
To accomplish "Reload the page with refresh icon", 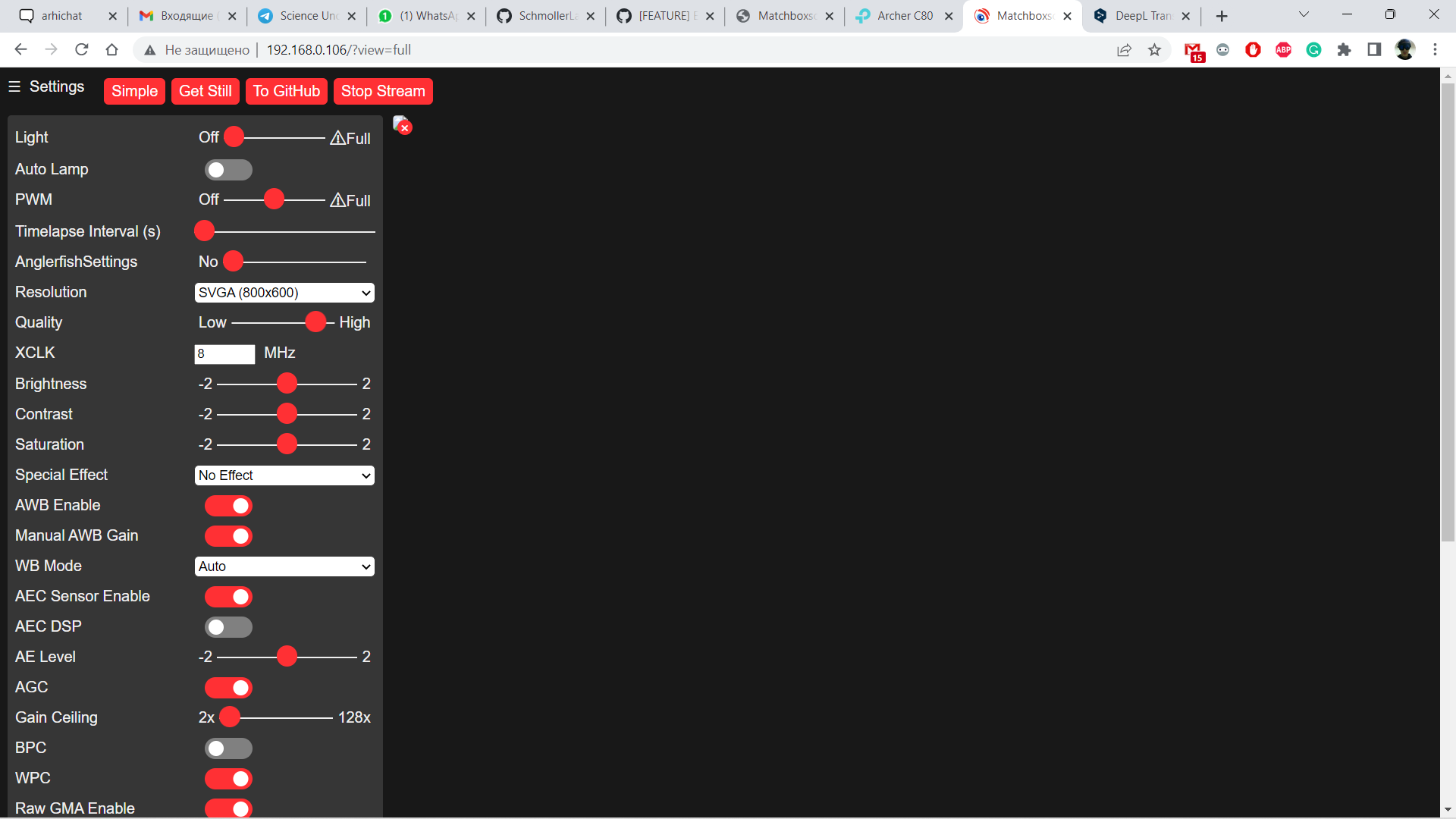I will [x=82, y=50].
